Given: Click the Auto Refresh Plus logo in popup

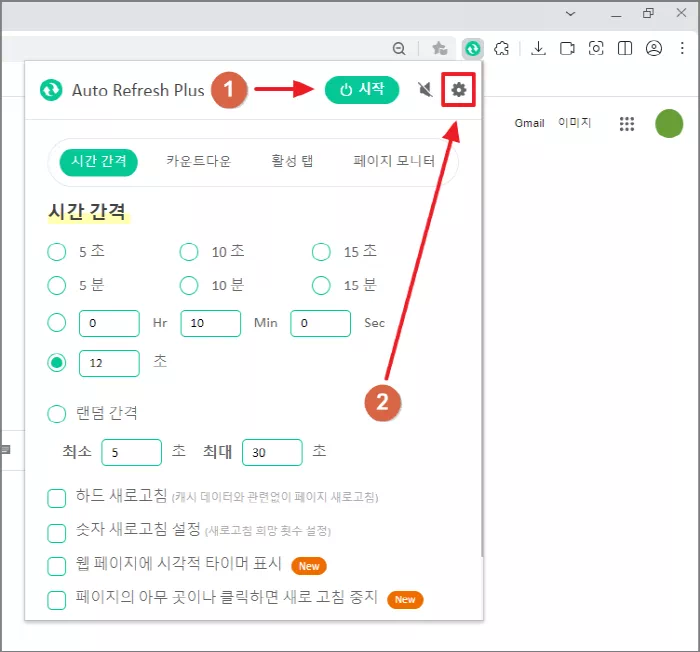Looking at the screenshot, I should point(51,90).
